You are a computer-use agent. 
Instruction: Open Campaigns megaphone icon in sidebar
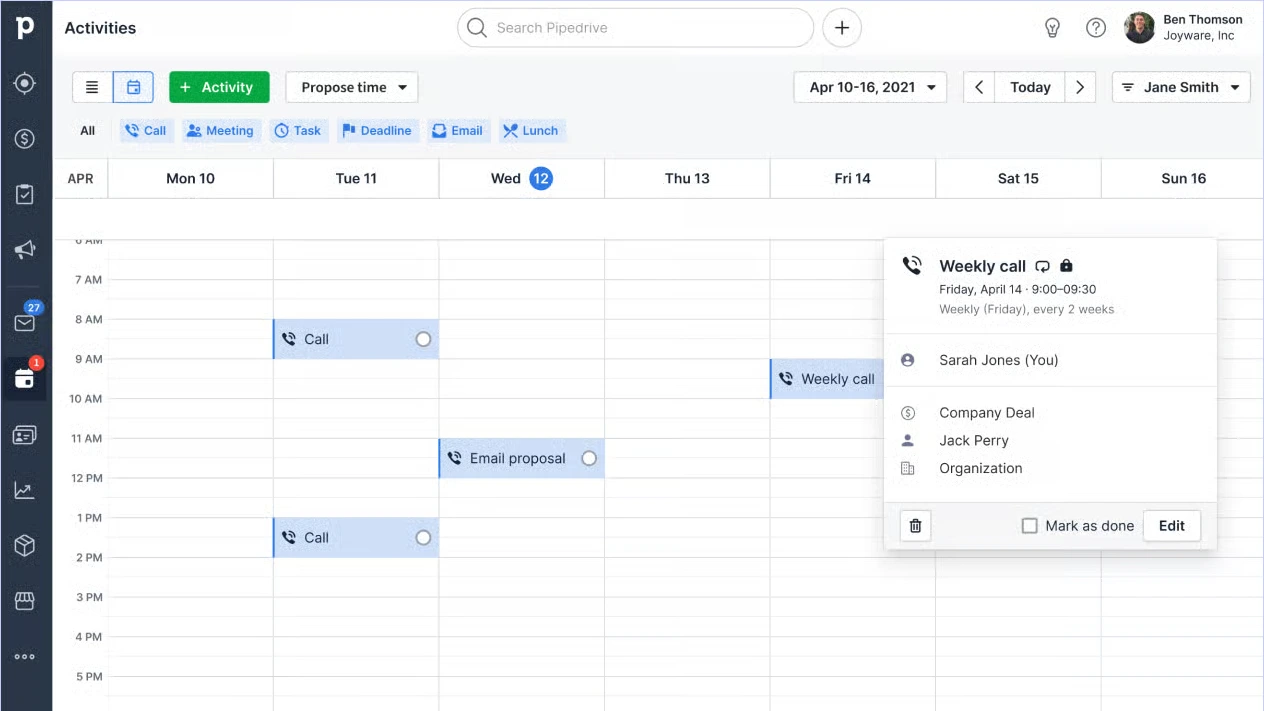[25, 250]
